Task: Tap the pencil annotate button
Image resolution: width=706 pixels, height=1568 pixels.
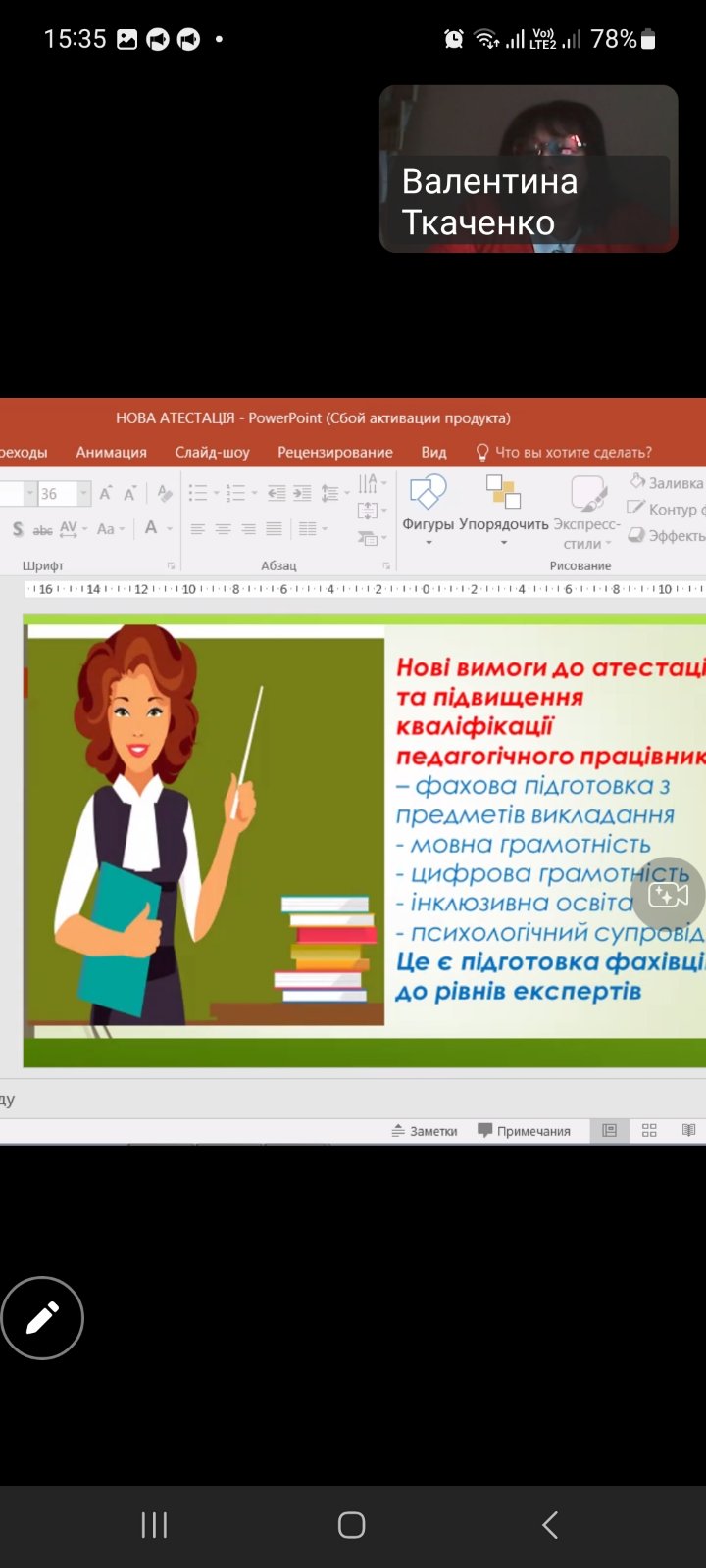Action: click(x=42, y=1318)
